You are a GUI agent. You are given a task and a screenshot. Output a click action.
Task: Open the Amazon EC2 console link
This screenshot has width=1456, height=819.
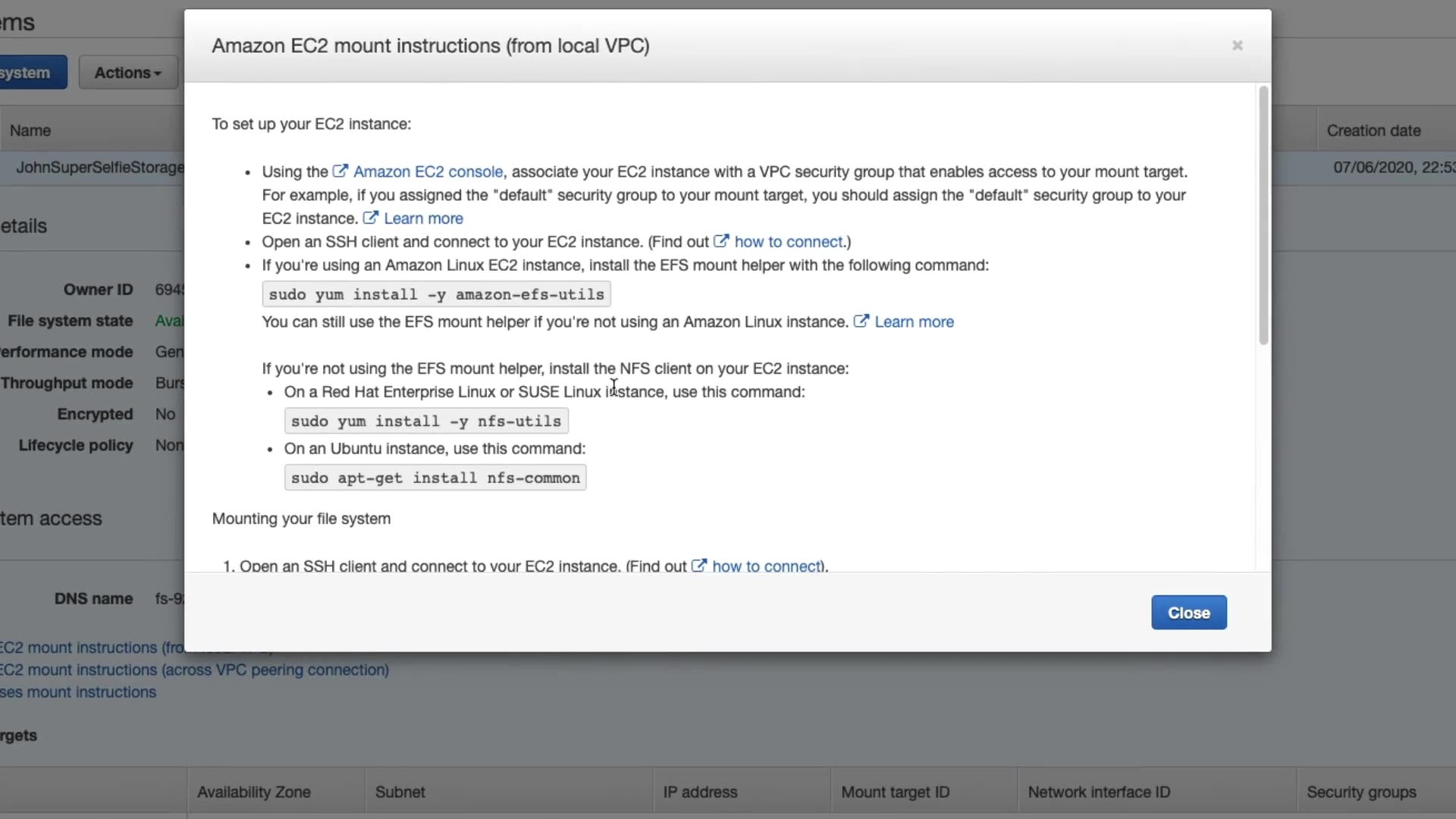coord(428,172)
